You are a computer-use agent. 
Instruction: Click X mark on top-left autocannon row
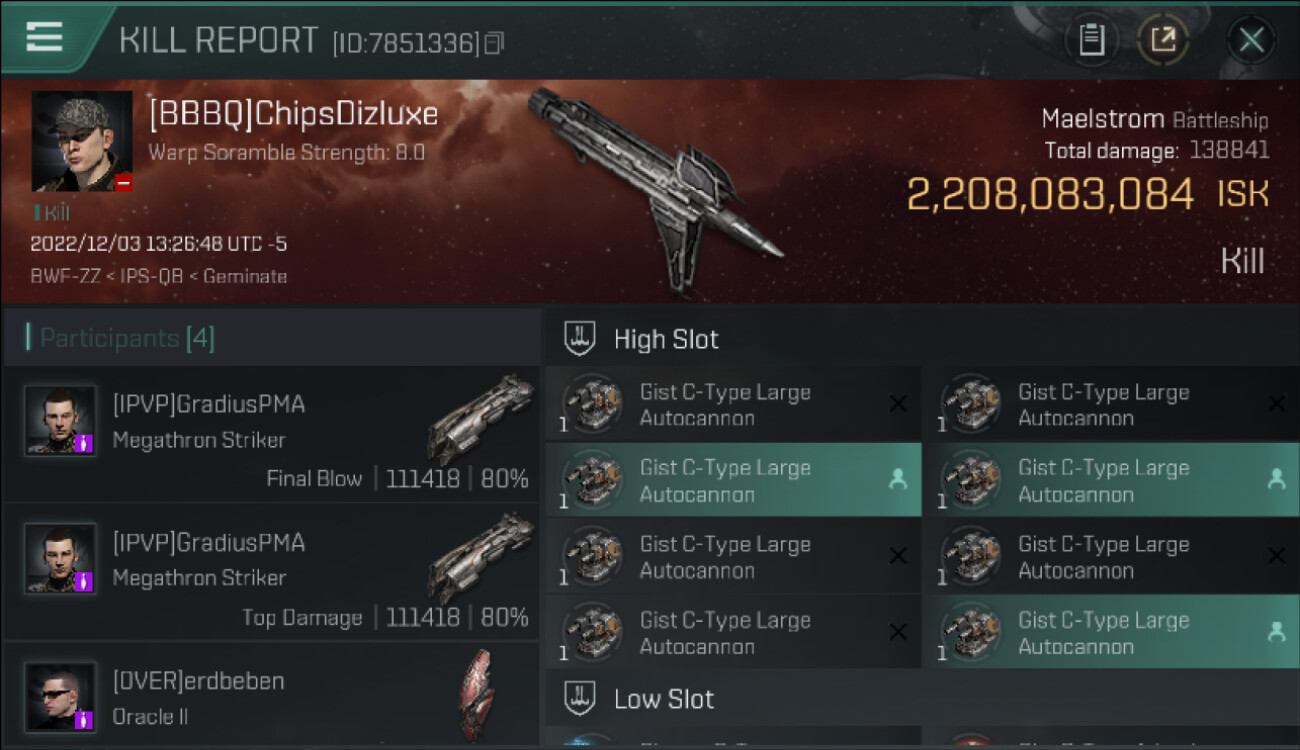(897, 404)
